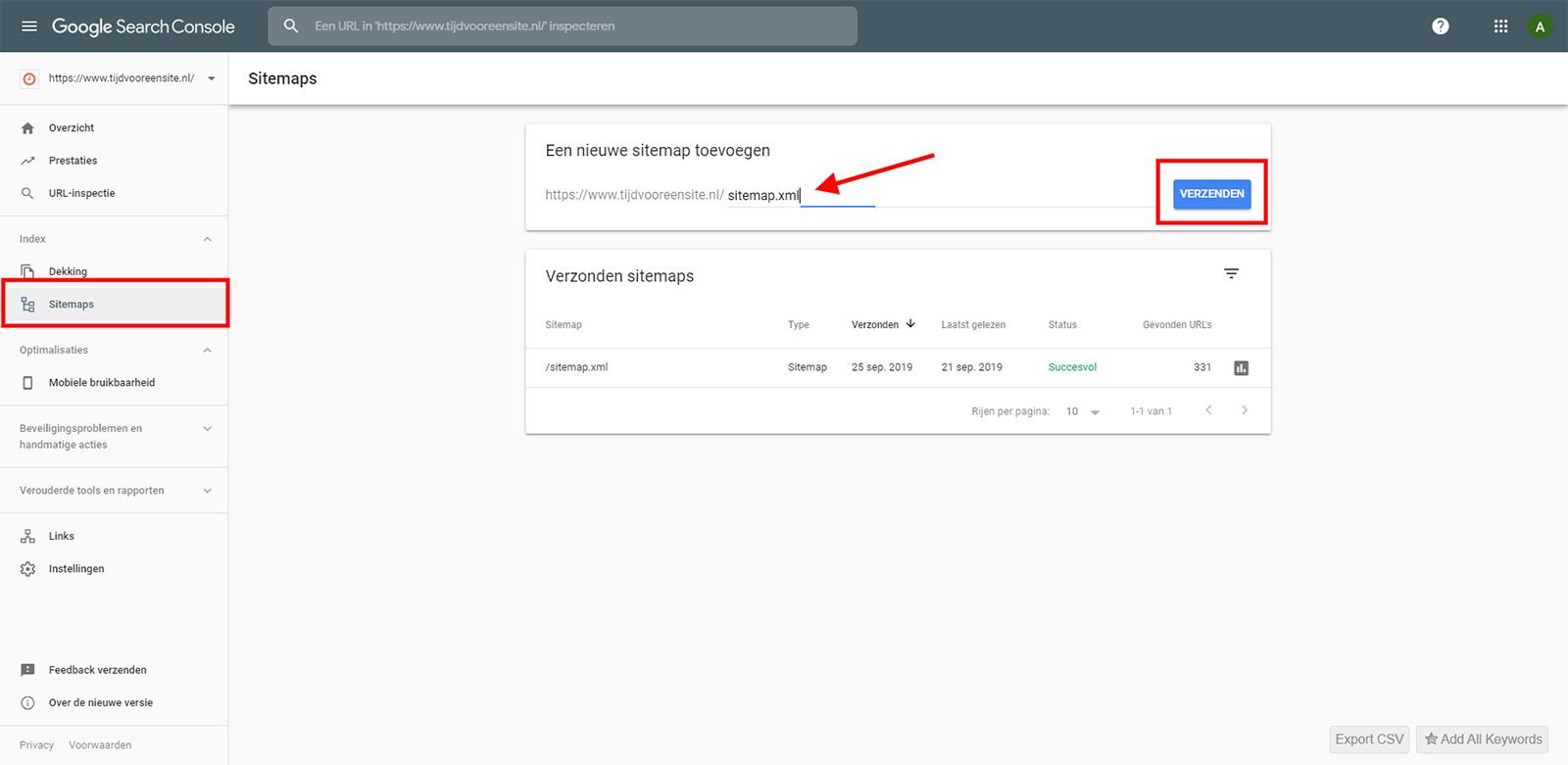The image size is (1568, 765).
Task: Click the VERZENDEN button
Action: coord(1212,194)
